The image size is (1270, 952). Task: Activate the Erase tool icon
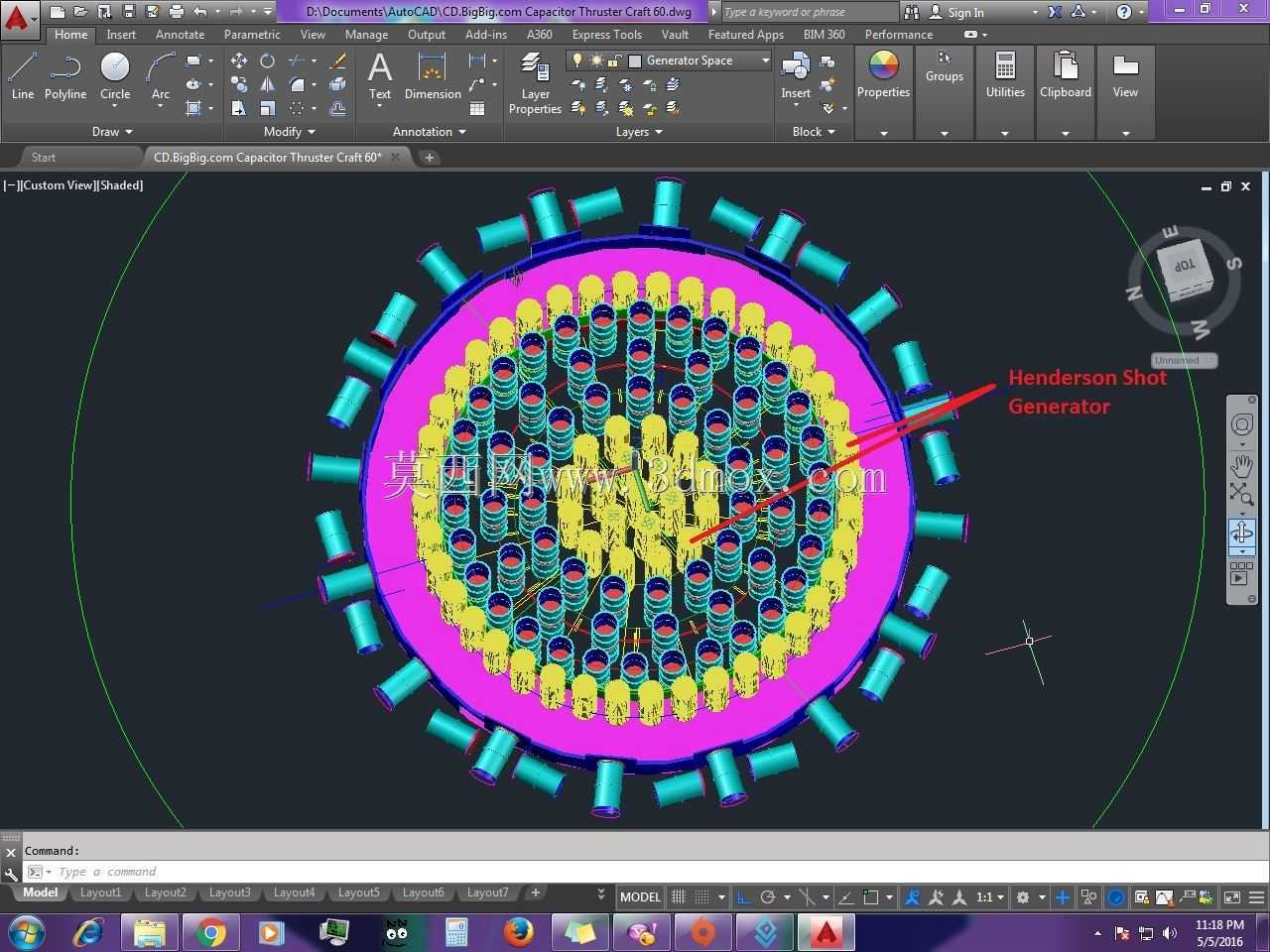click(x=338, y=60)
